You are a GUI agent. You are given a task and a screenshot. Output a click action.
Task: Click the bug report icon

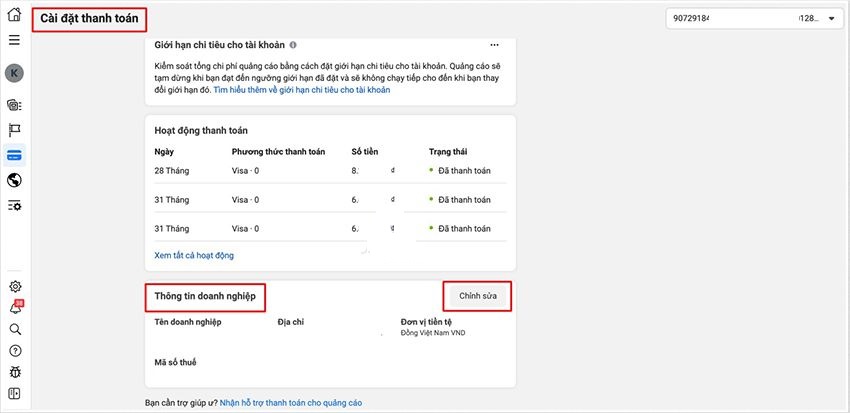pyautogui.click(x=15, y=372)
